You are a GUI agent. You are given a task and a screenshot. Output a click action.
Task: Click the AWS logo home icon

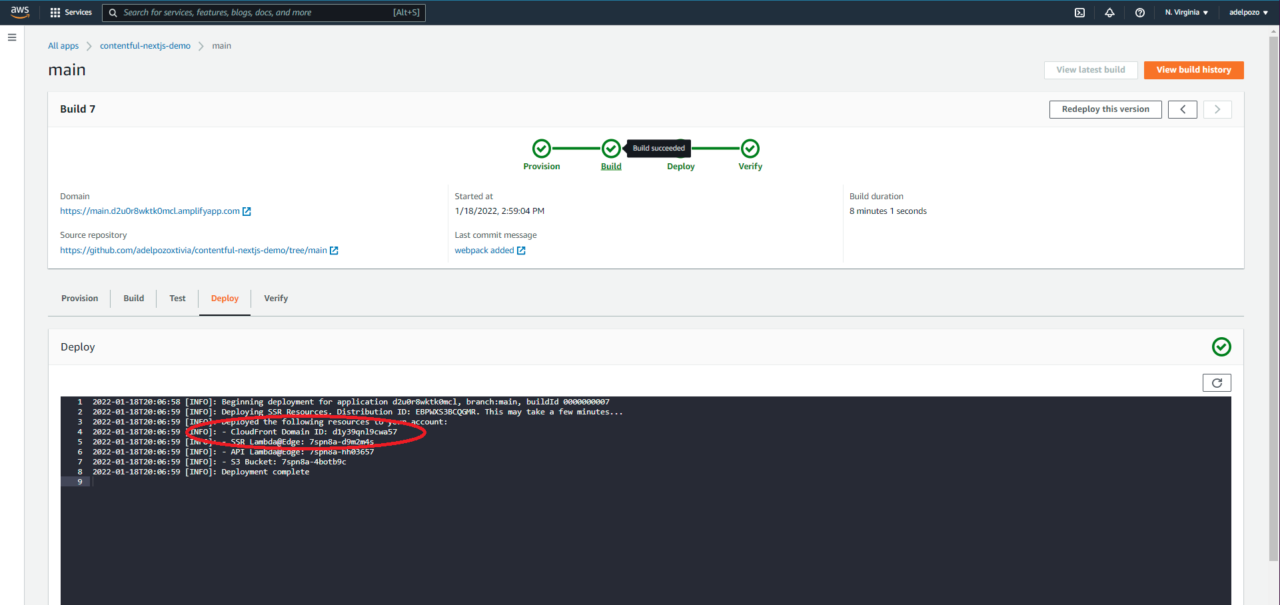pyautogui.click(x=20, y=12)
